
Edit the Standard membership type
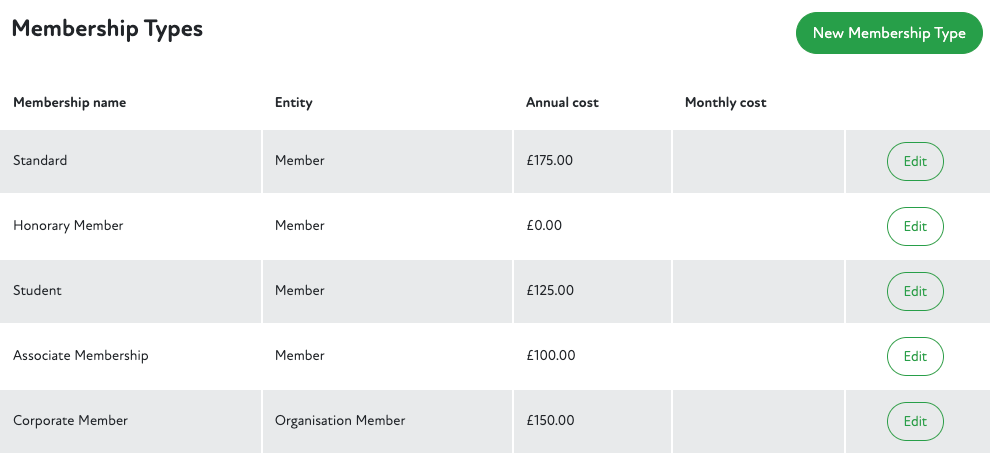point(915,161)
